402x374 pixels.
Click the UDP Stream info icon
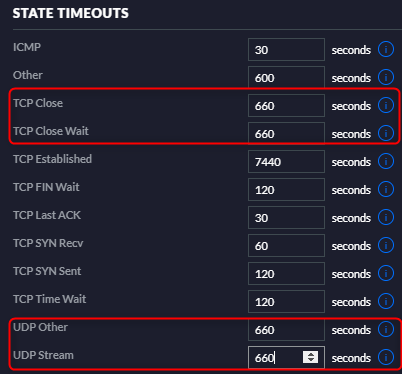(x=386, y=357)
